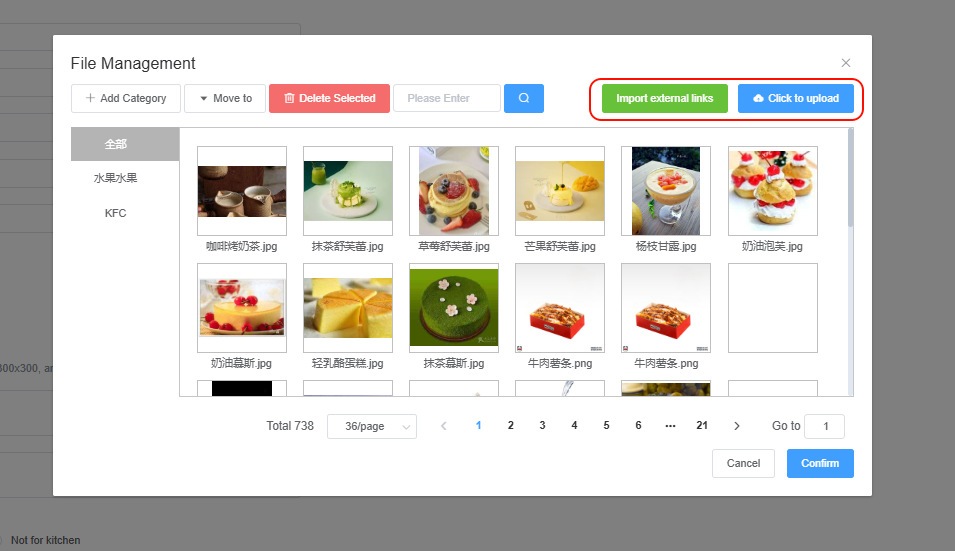Click the pagination ellipsis more-pages icon
The image size is (955, 551).
point(670,426)
